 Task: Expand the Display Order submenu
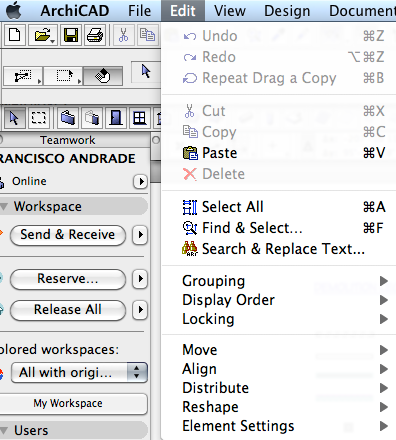pos(279,300)
